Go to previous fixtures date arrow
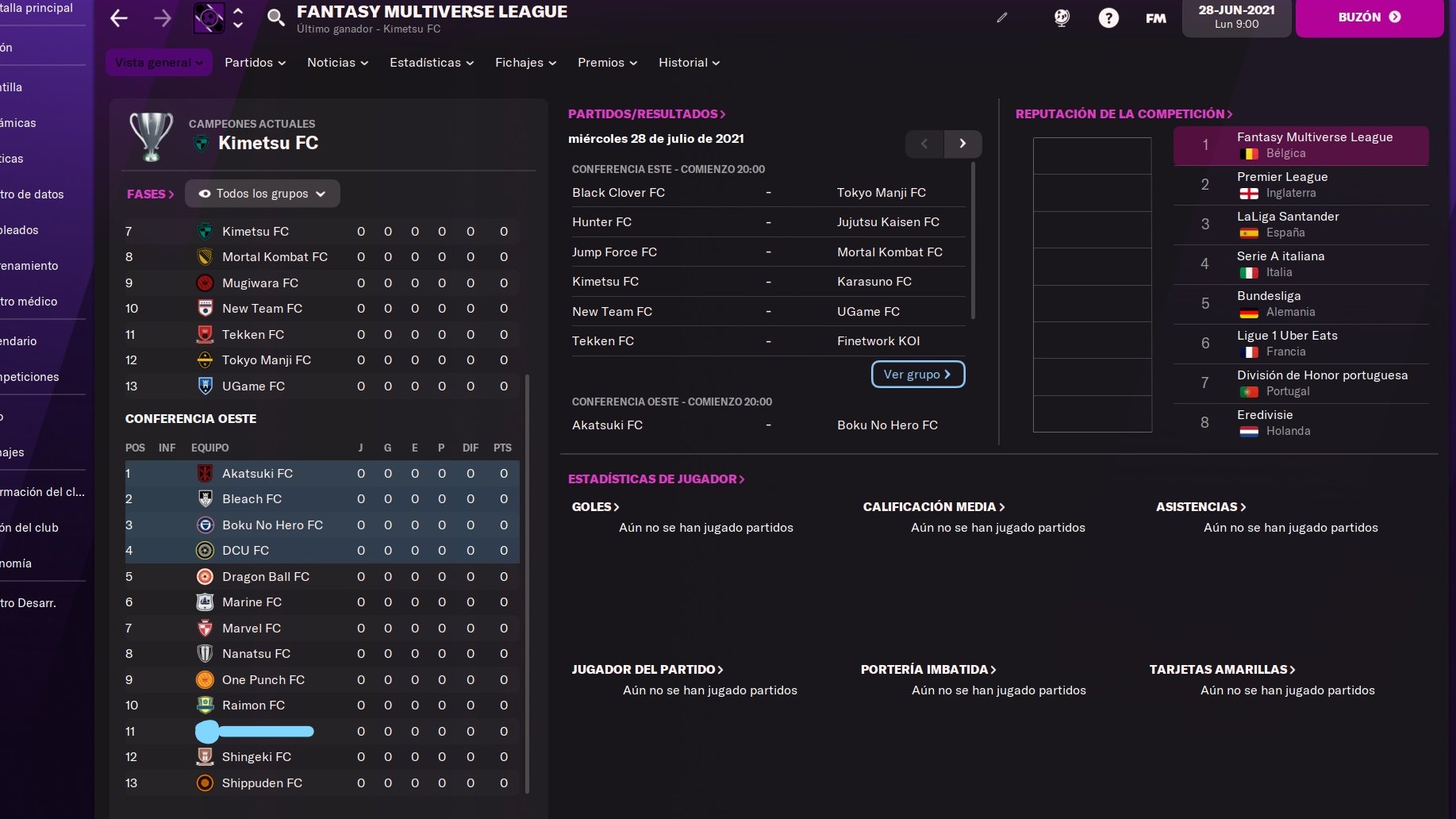Screen dimensions: 1456x819 (x=924, y=144)
